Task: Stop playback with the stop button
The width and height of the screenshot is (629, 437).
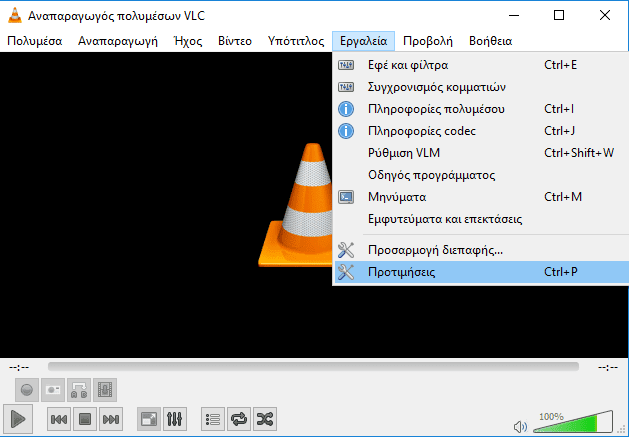Action: (x=85, y=419)
